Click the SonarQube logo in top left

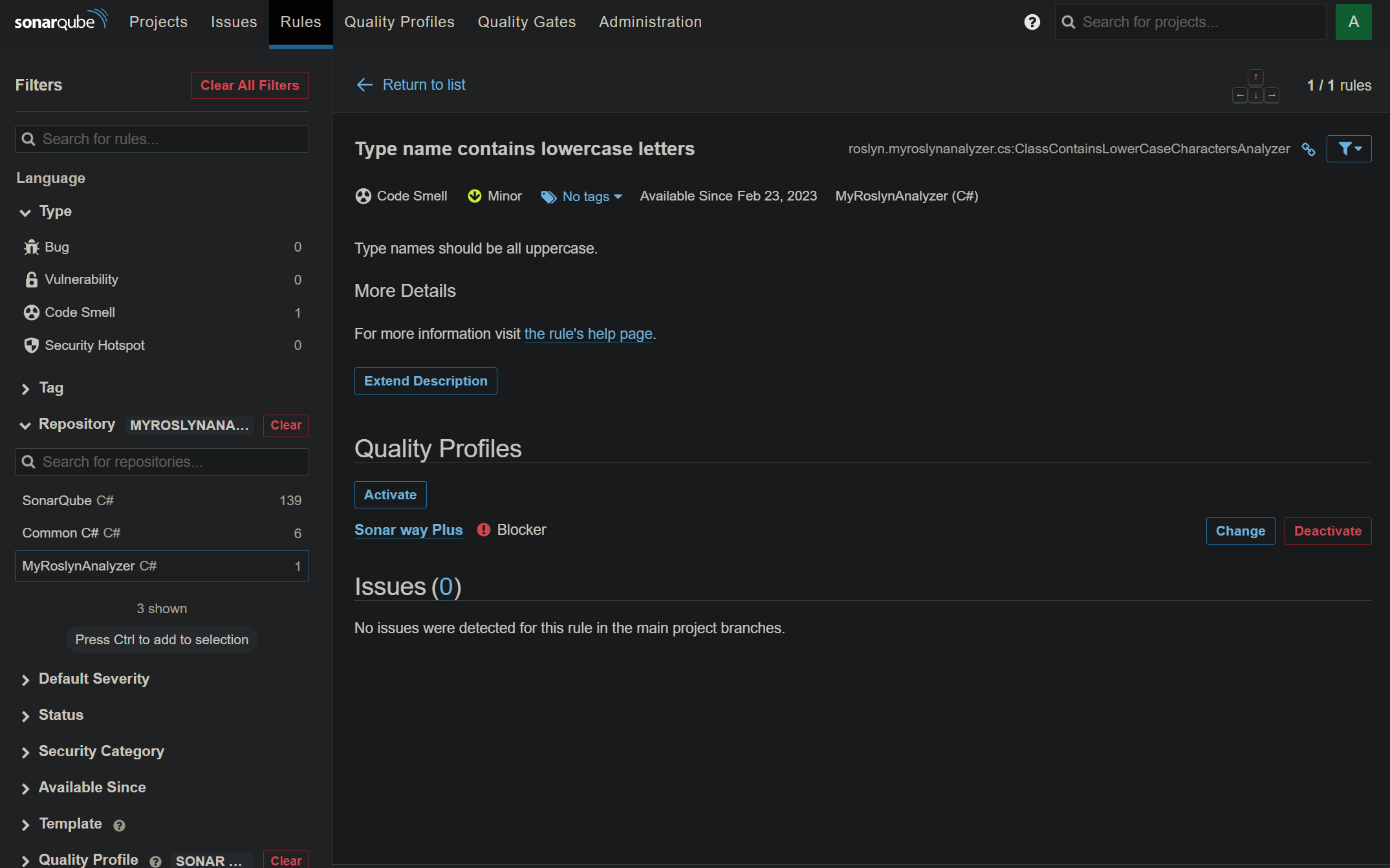[x=59, y=20]
